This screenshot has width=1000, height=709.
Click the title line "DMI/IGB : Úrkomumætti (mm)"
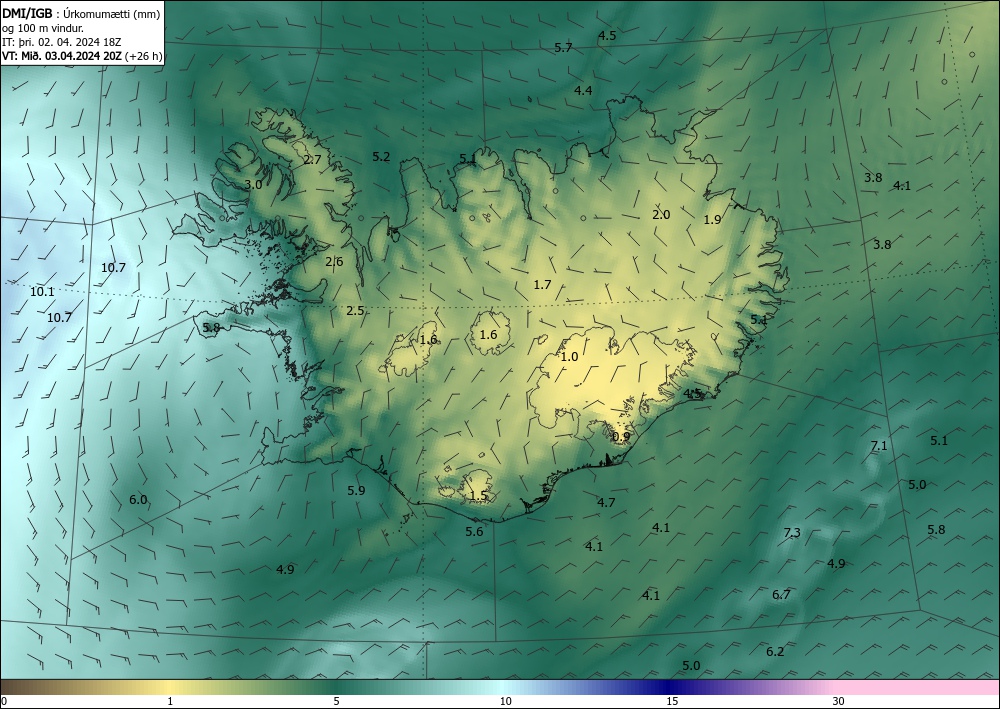[x=81, y=13]
